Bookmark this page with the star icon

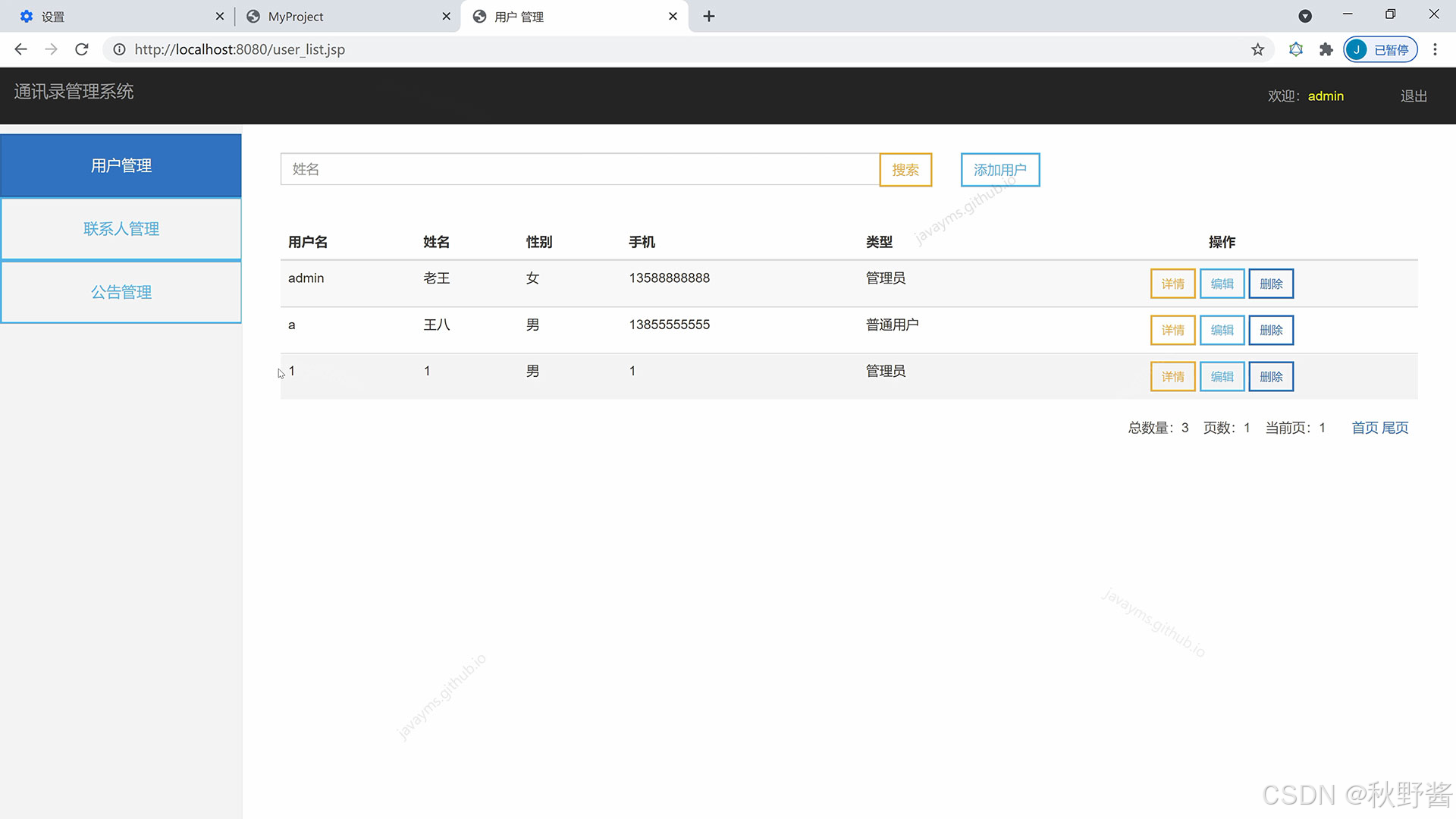coord(1257,49)
